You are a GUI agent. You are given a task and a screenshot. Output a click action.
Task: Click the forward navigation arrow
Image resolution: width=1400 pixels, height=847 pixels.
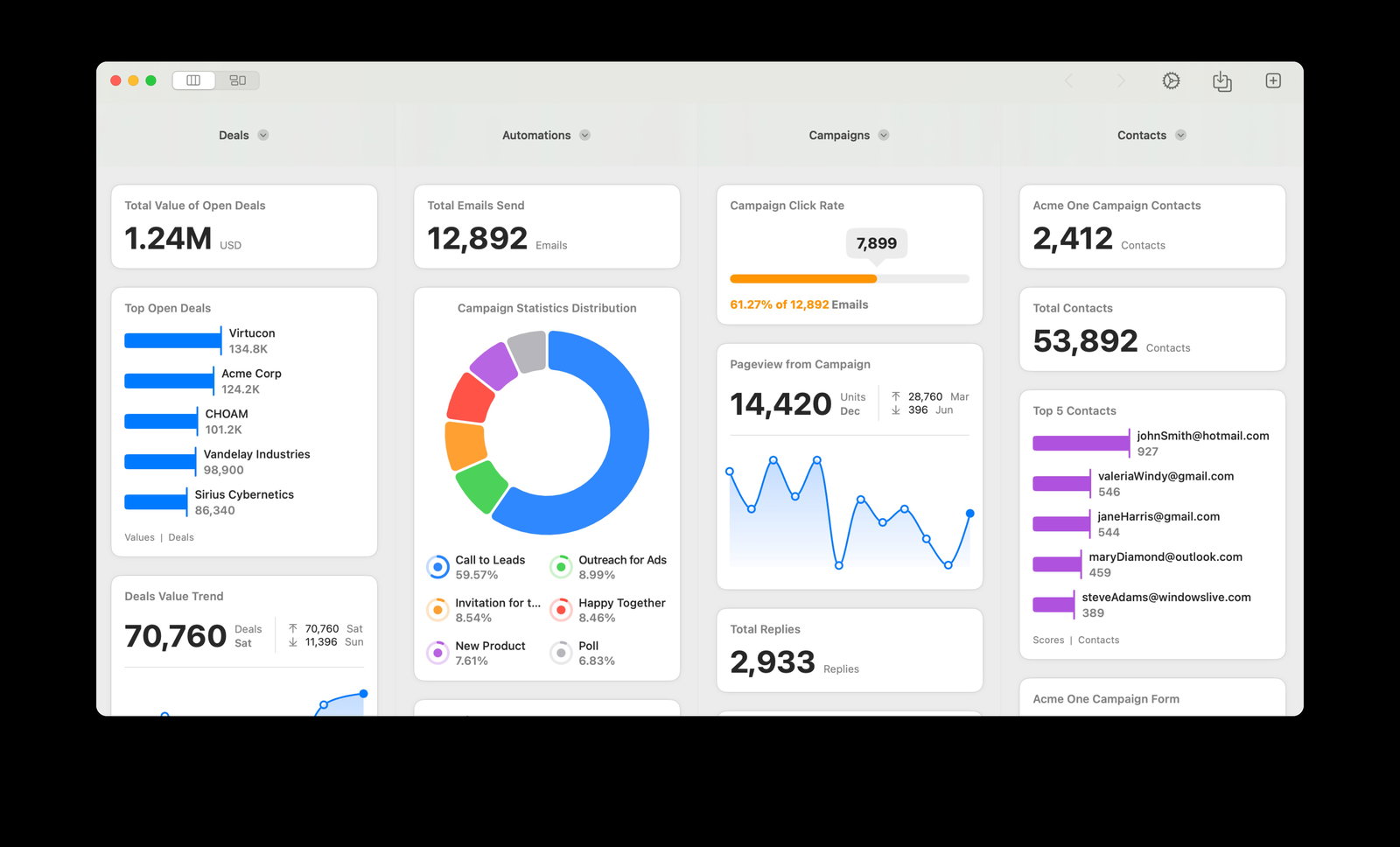1120,80
